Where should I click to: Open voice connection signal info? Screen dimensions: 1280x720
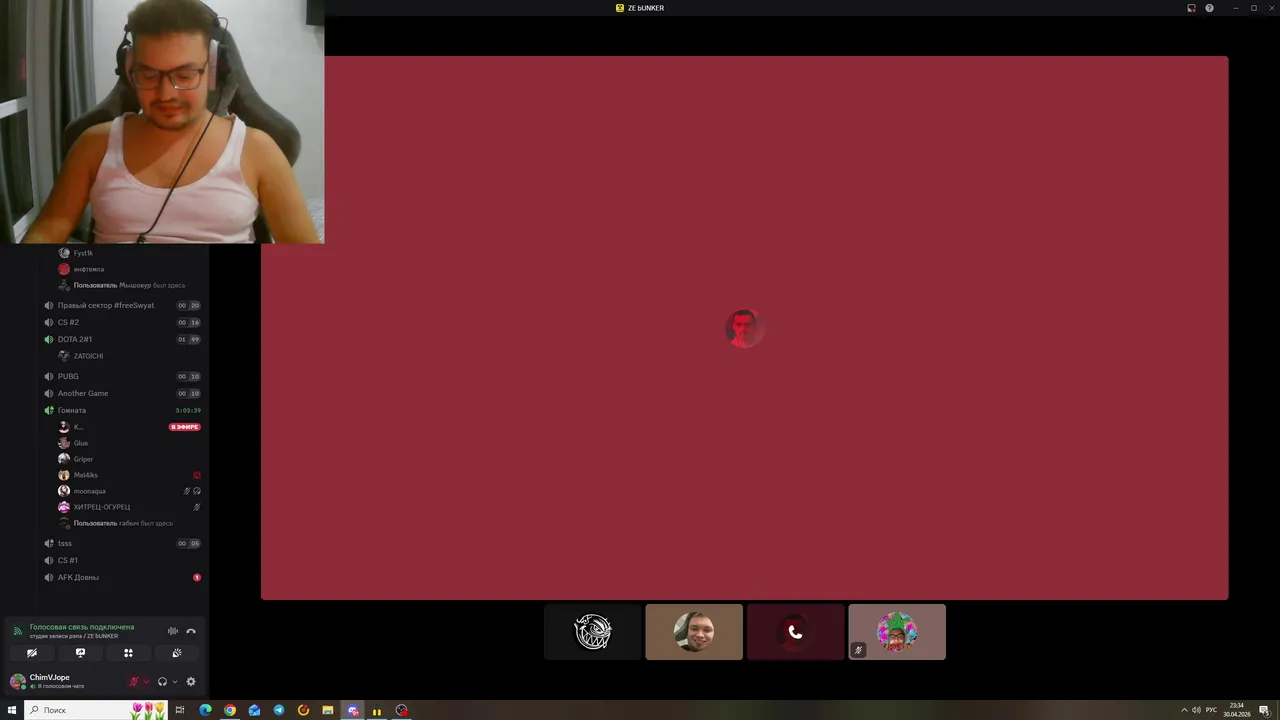tap(17, 631)
